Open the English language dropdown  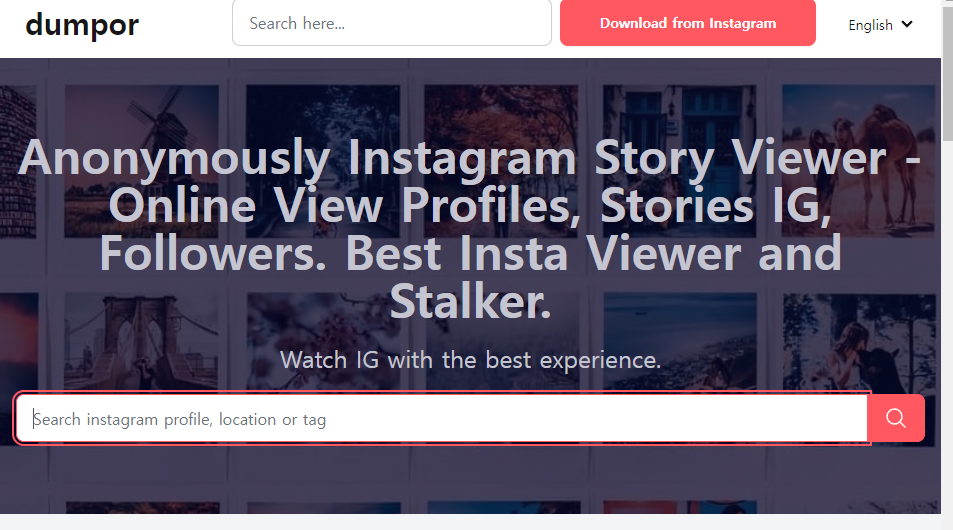880,25
